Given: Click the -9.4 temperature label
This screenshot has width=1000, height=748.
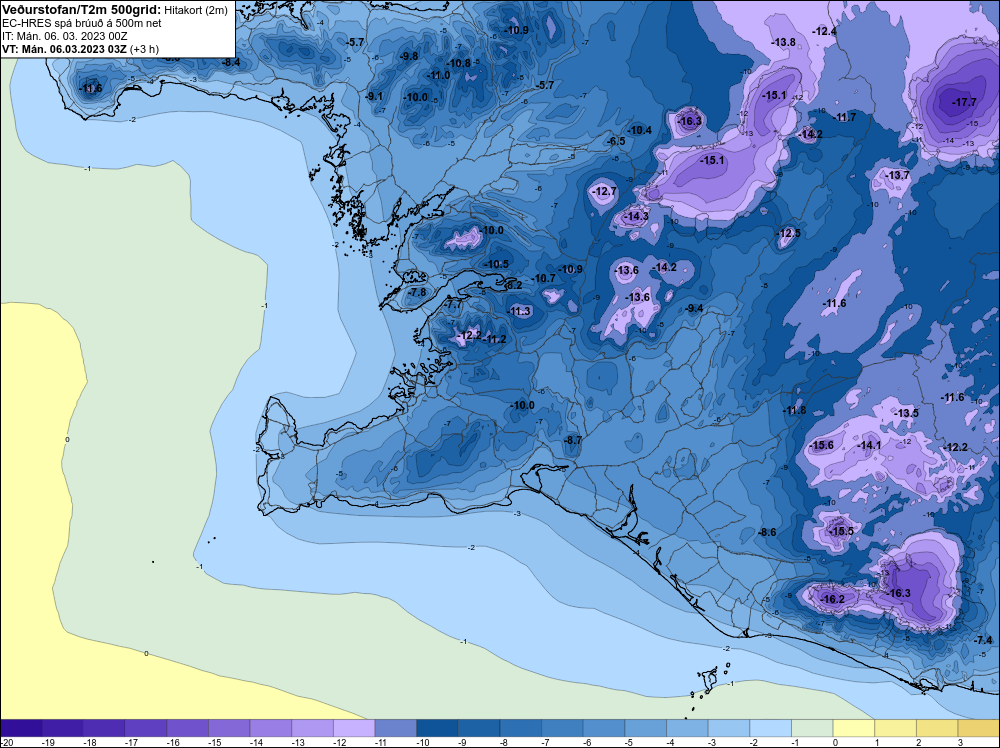Looking at the screenshot, I should 693,308.
